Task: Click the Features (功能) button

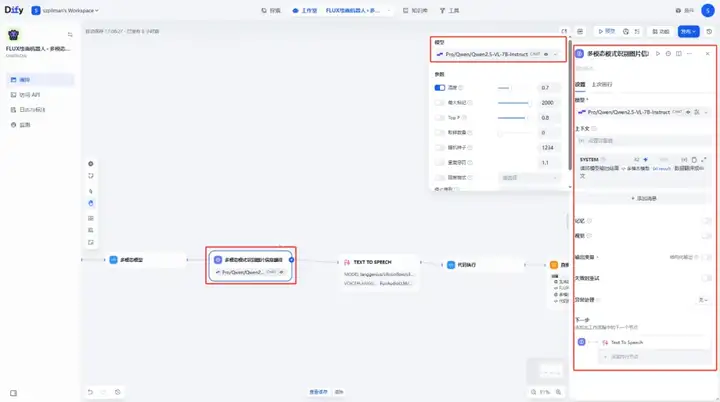Action: [x=661, y=31]
